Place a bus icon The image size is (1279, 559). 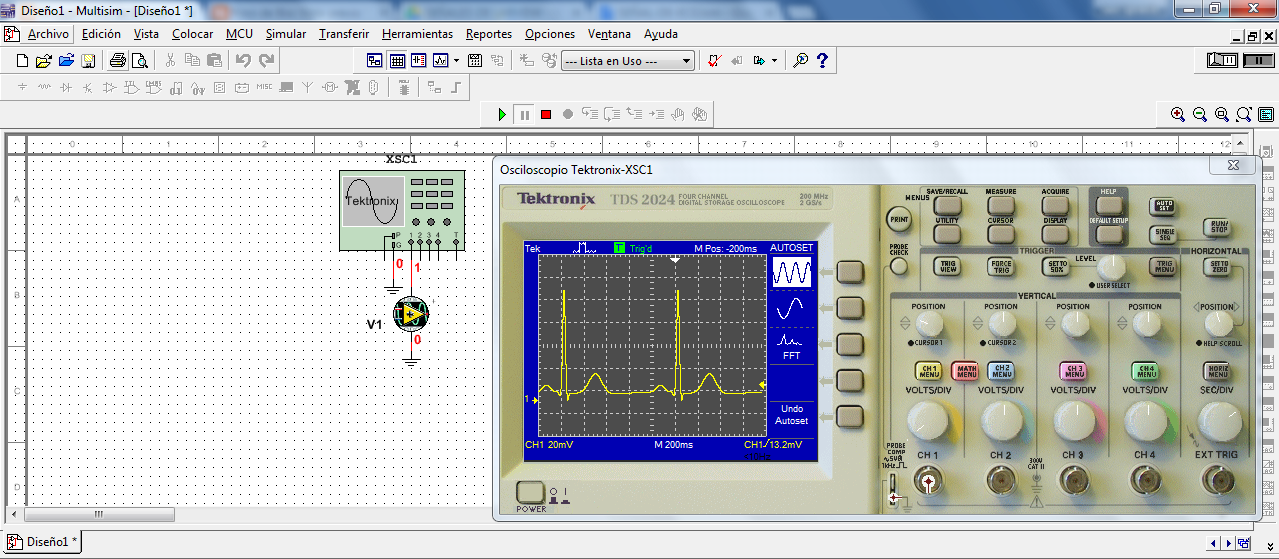coord(456,87)
